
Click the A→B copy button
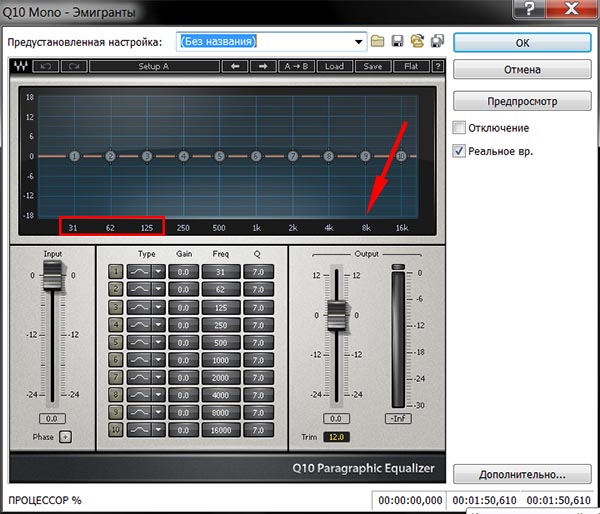click(296, 66)
